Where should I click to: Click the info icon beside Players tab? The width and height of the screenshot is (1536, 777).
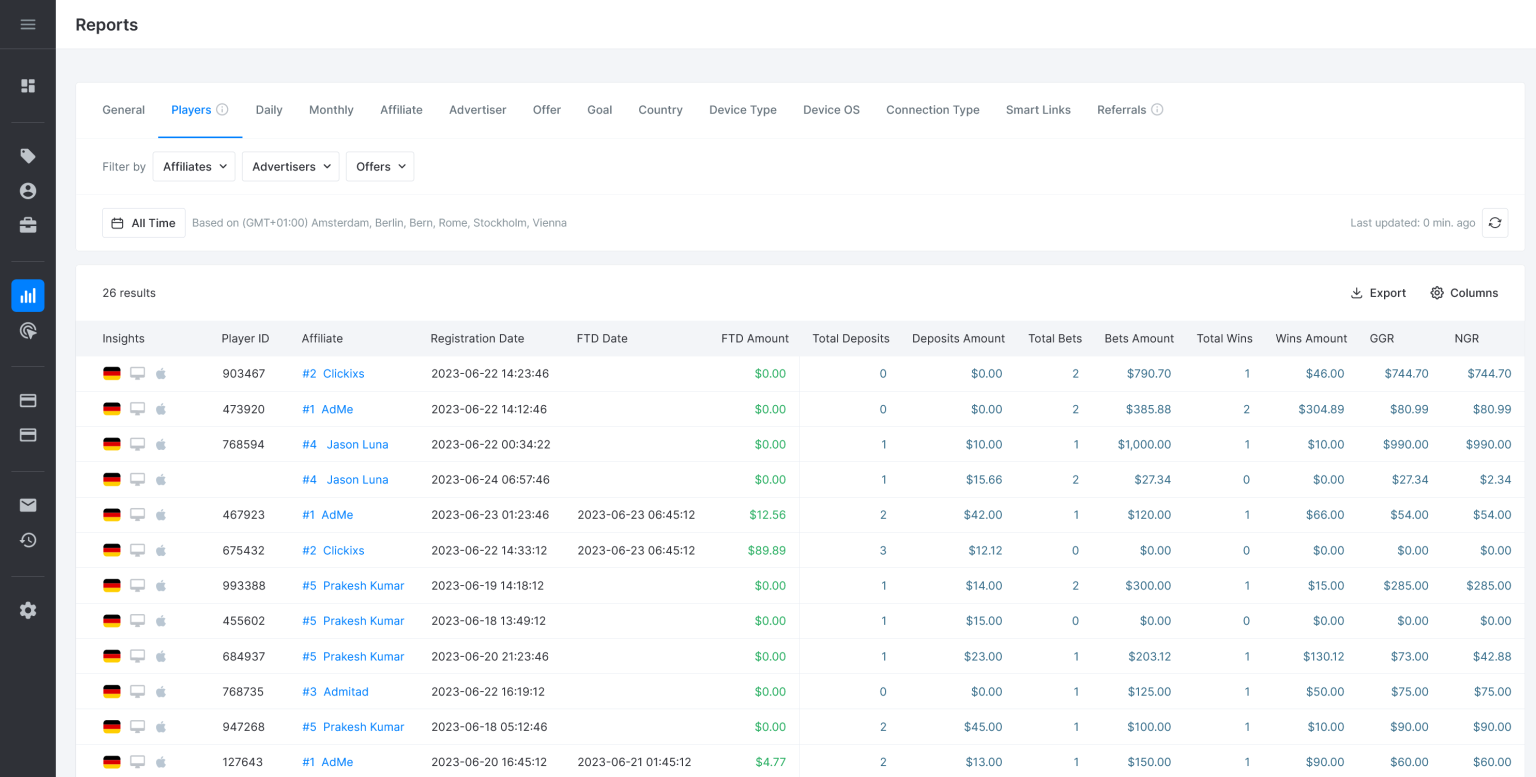[222, 110]
